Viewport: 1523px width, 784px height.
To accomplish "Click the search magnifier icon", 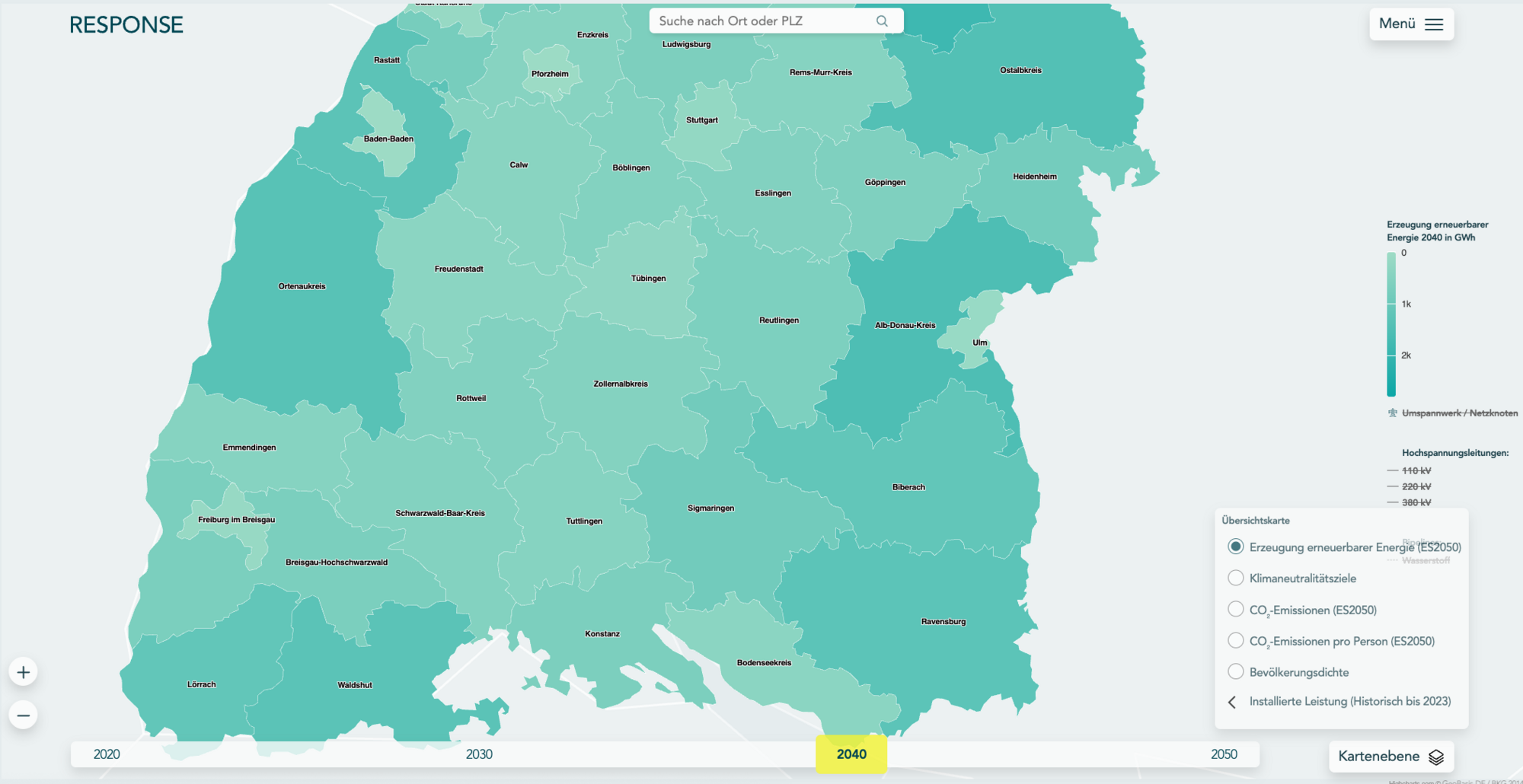I will click(882, 21).
